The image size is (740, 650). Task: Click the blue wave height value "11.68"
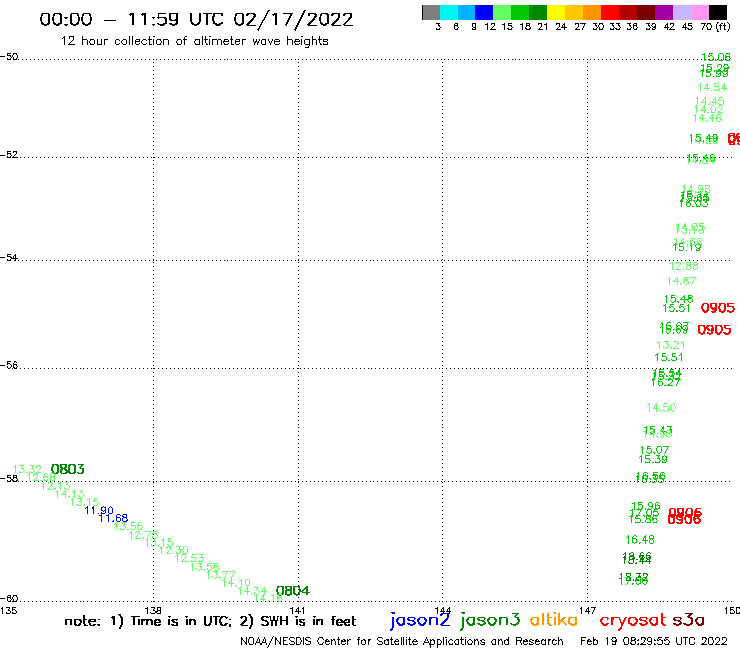tap(113, 518)
